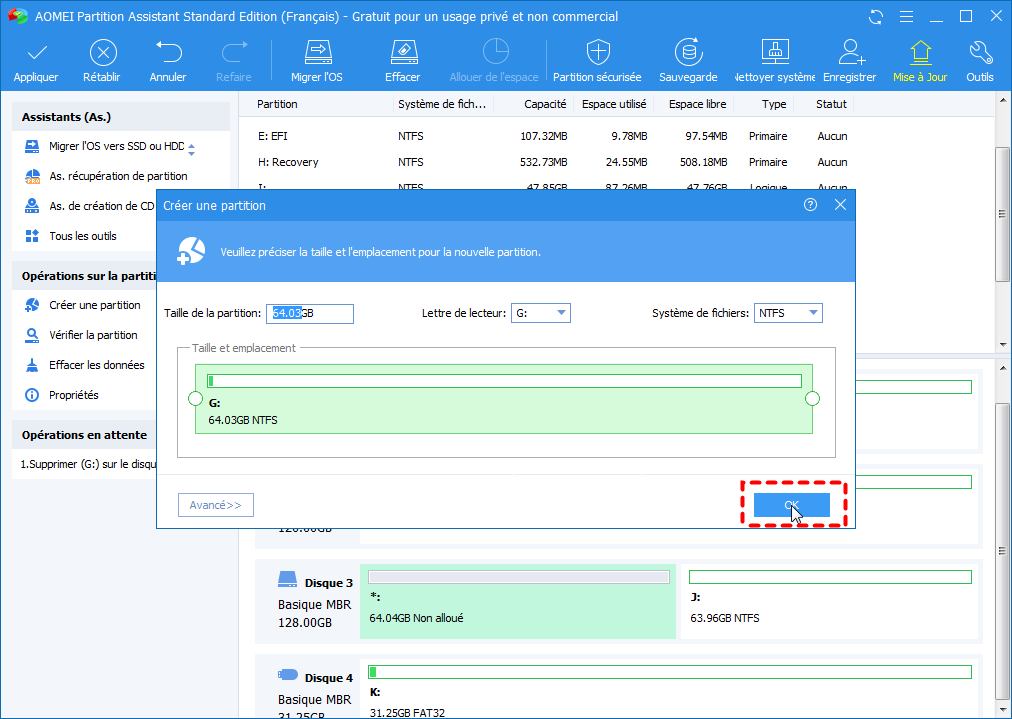Viewport: 1012px width, 719px height.
Task: Click the Assistants (As.) section header
Action: tap(121, 117)
